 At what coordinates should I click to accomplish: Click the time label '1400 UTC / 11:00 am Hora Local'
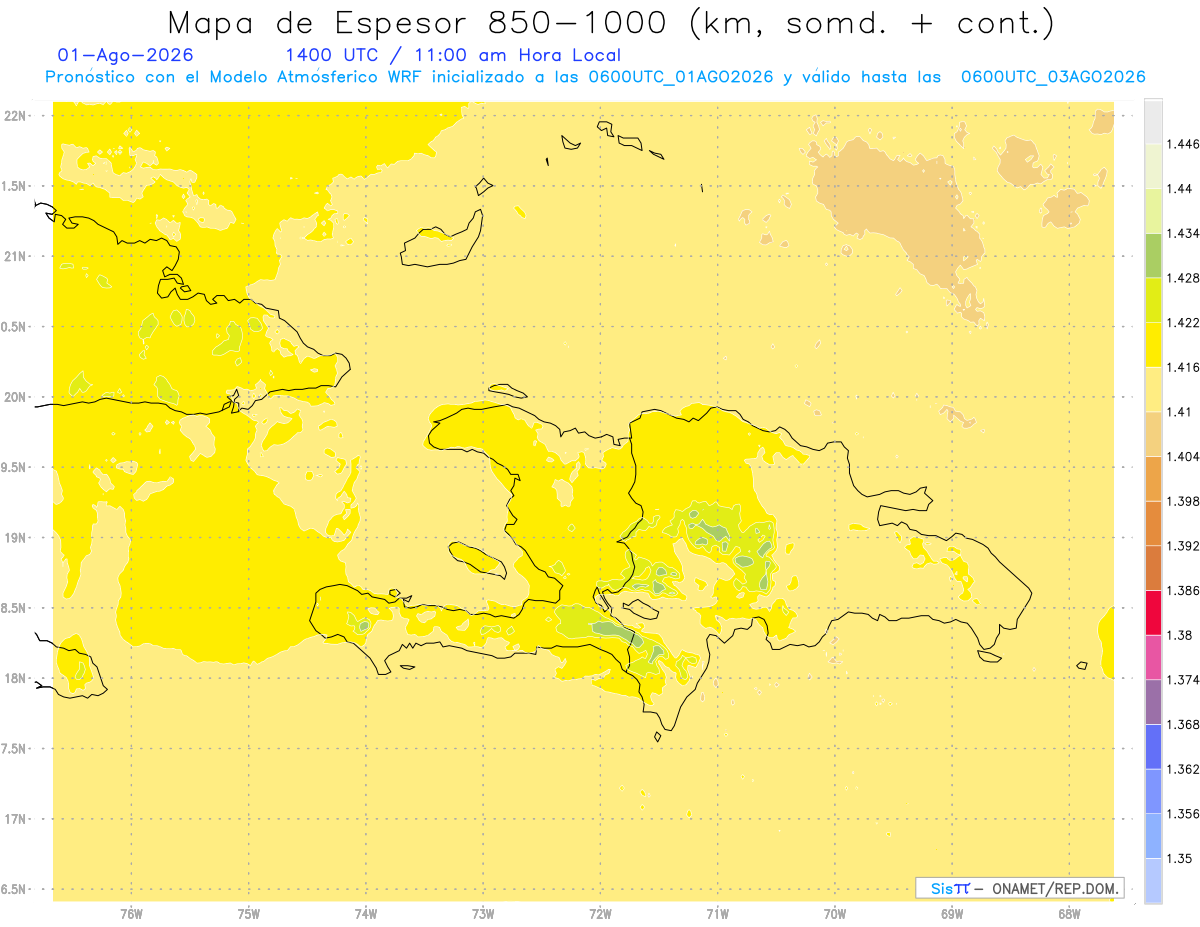pos(453,56)
